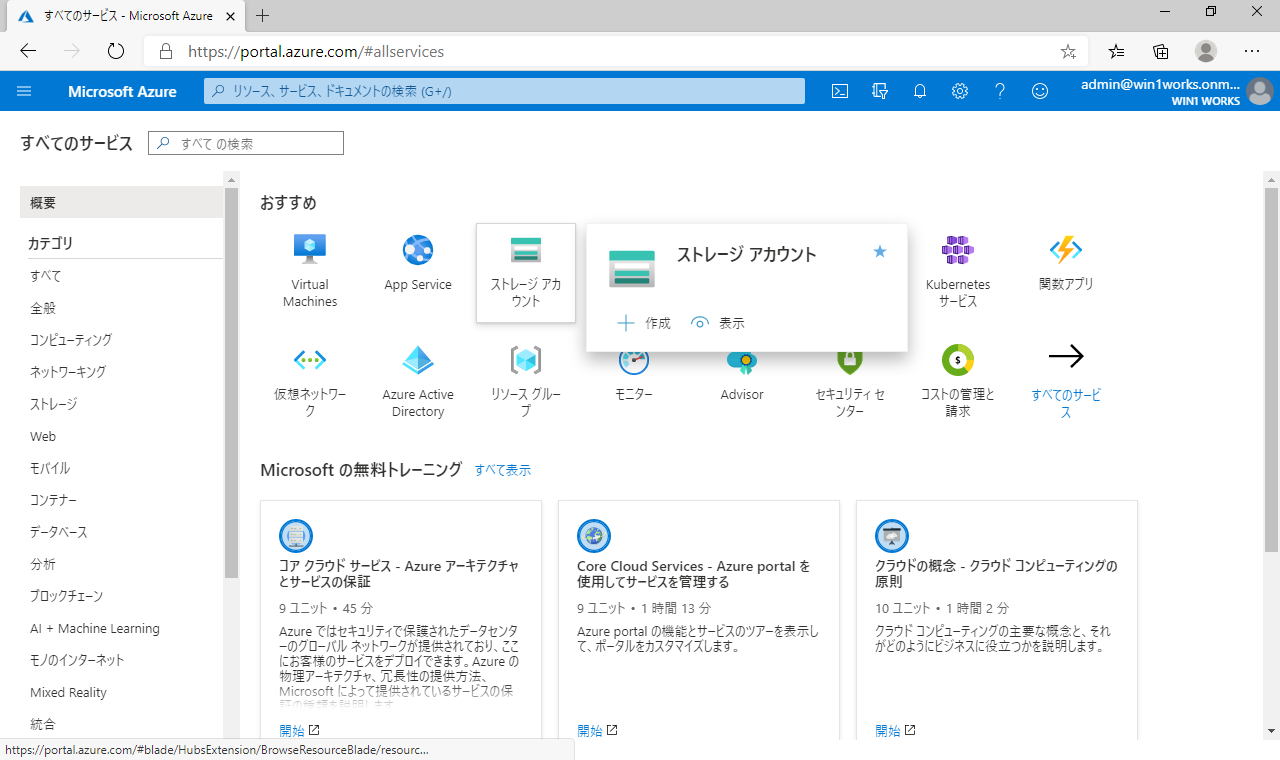
Task: Click 表示 in the storage account popup
Action: click(718, 323)
